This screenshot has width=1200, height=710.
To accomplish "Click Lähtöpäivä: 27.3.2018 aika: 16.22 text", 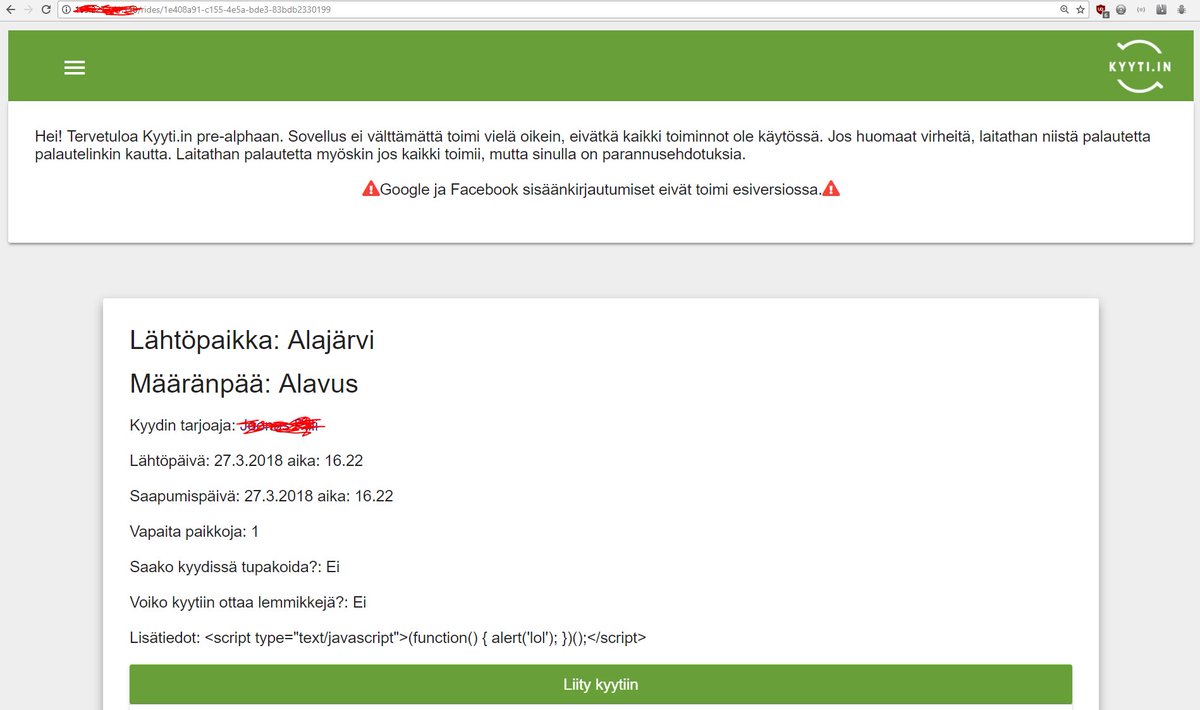I will coord(246,461).
